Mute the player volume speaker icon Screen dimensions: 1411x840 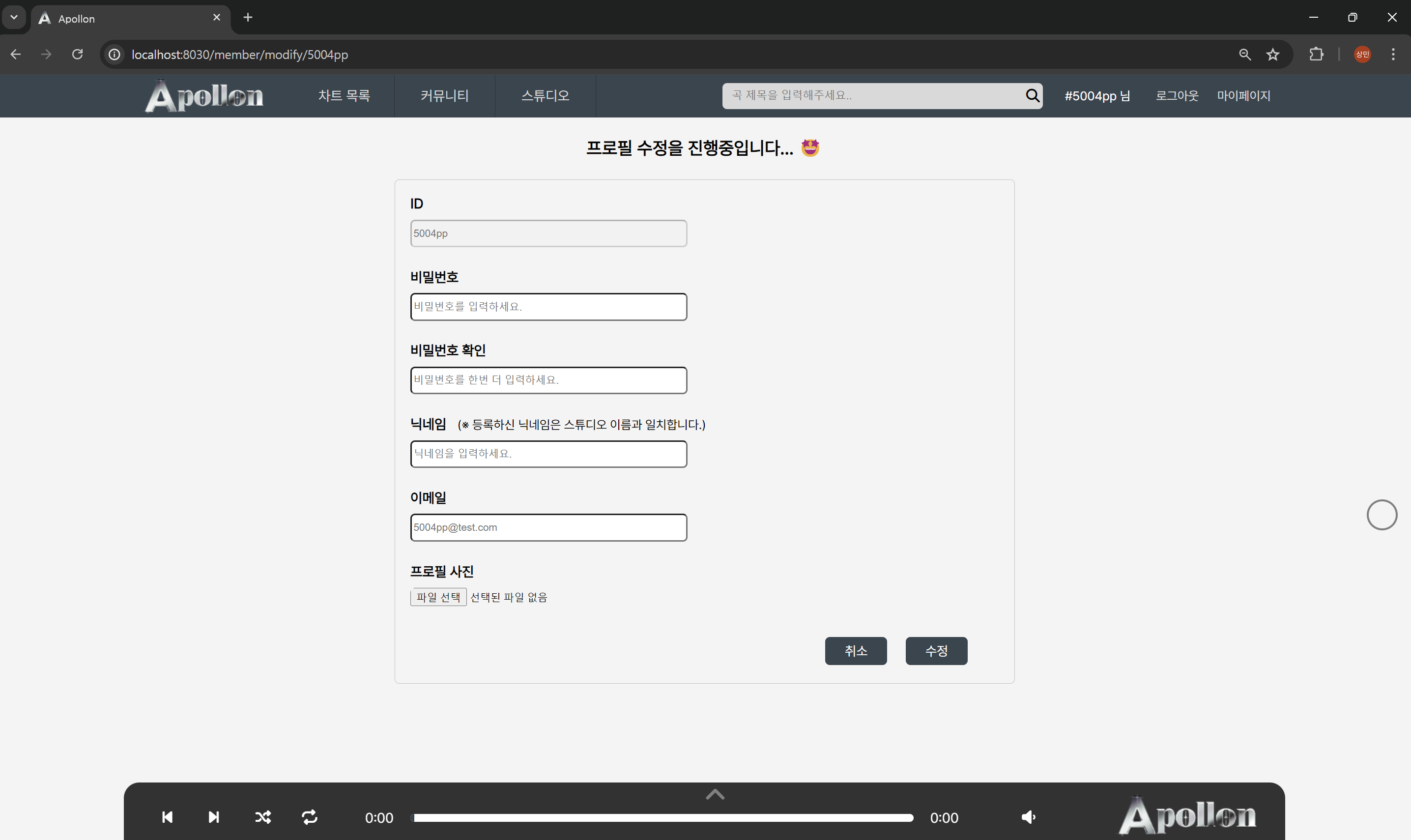1028,817
